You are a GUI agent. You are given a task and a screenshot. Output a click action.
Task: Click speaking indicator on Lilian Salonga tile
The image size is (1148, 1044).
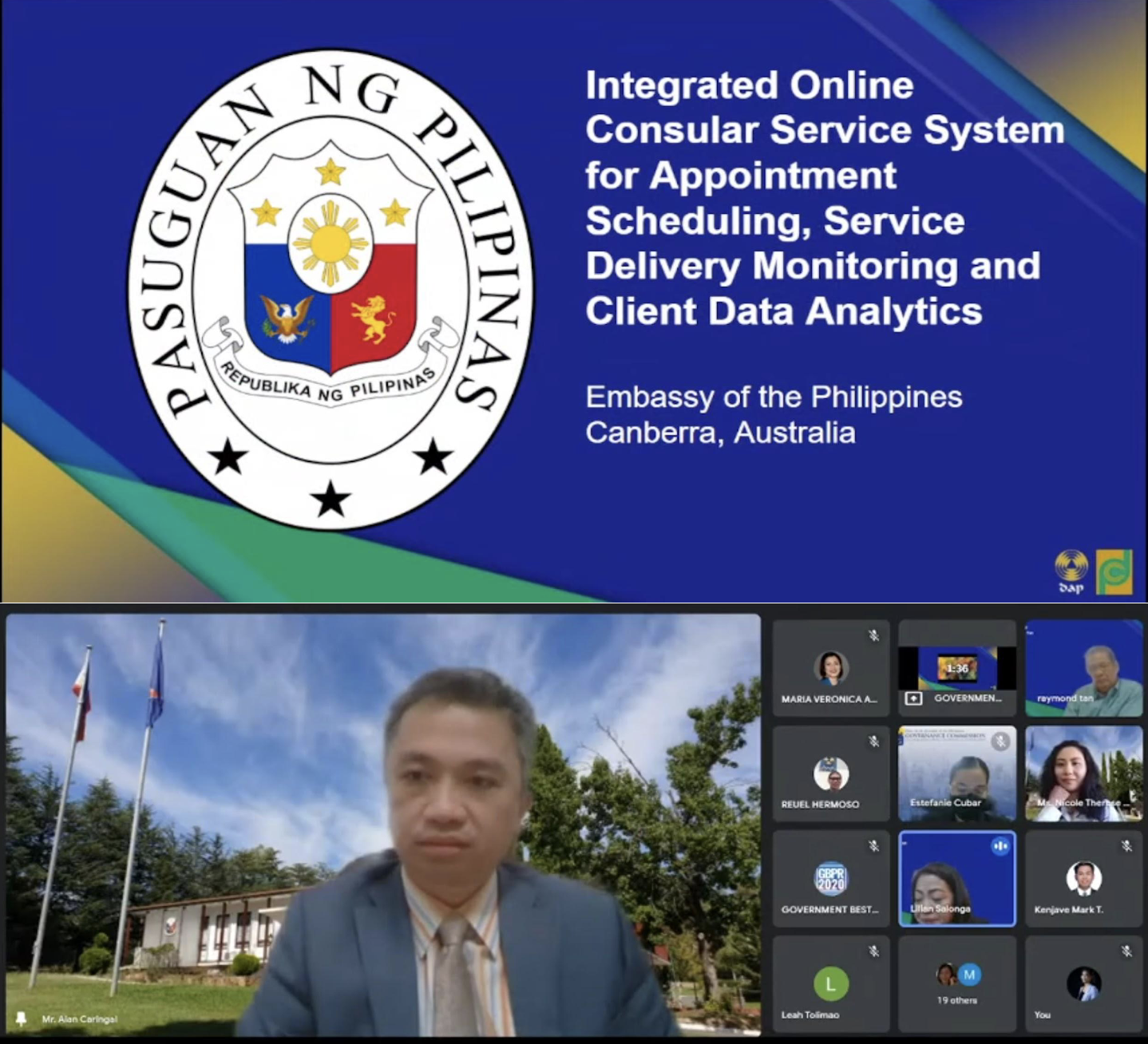click(x=1000, y=846)
